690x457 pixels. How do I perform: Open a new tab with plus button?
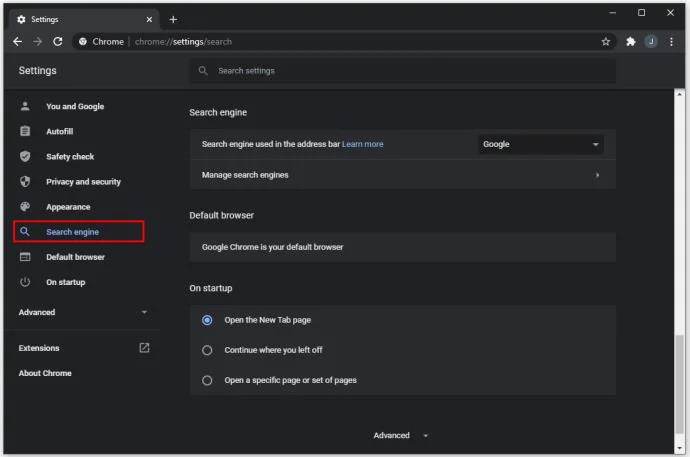[x=173, y=19]
